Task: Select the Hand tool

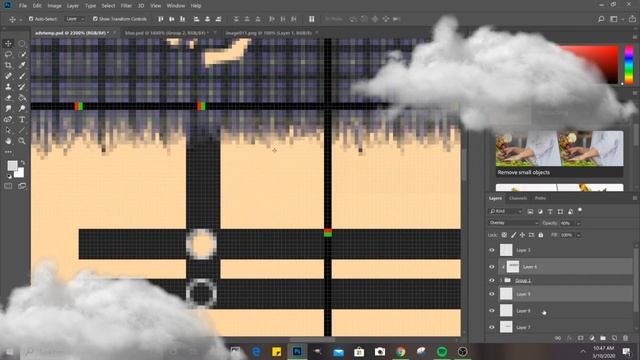Action: [8, 141]
